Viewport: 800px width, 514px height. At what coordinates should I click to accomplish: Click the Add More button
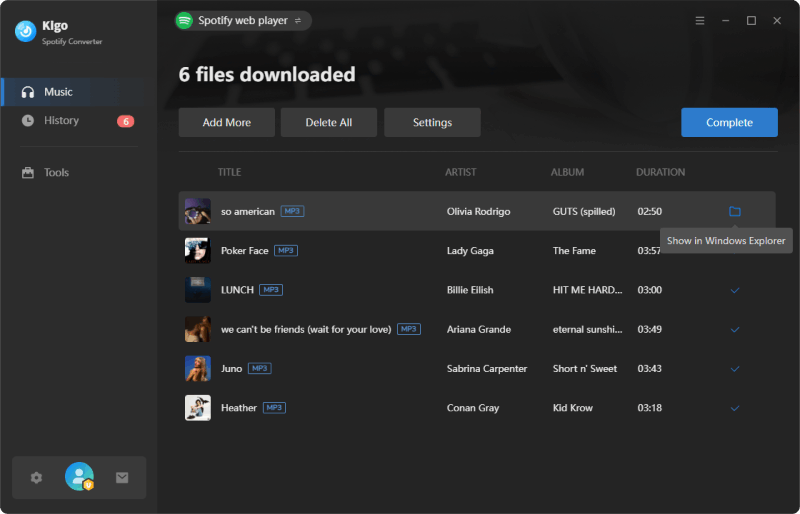[x=227, y=123]
